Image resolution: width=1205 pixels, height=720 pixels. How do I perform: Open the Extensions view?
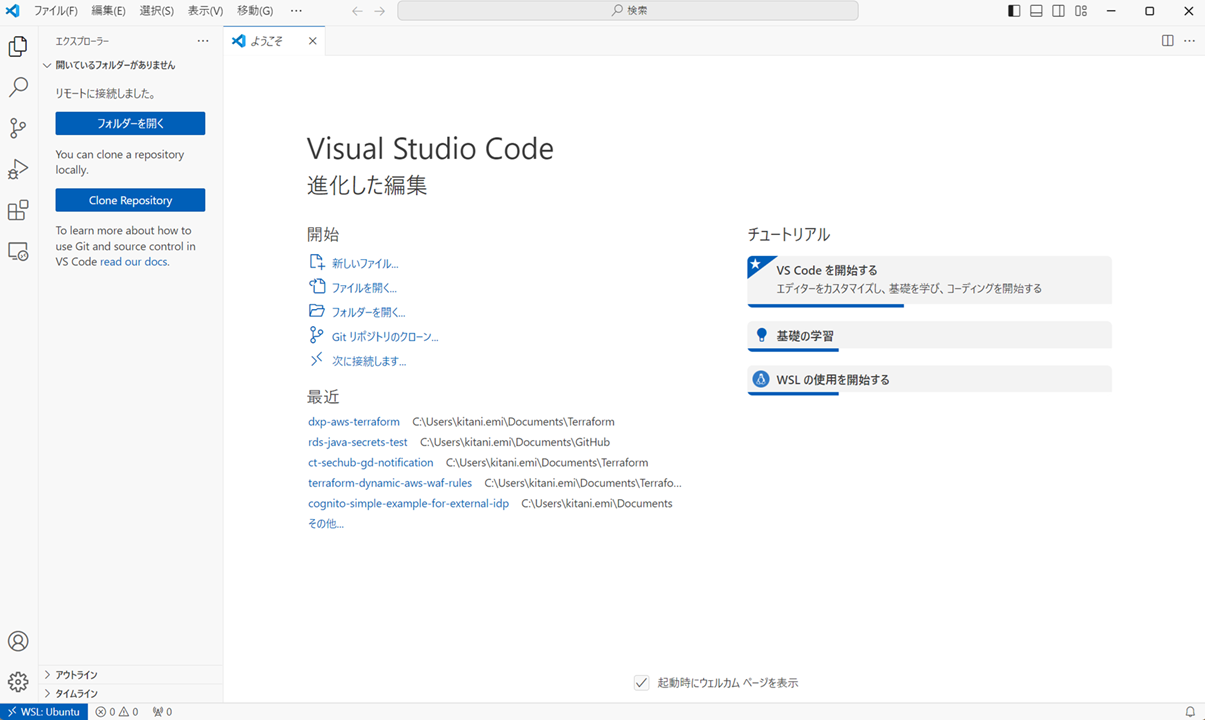tap(18, 210)
